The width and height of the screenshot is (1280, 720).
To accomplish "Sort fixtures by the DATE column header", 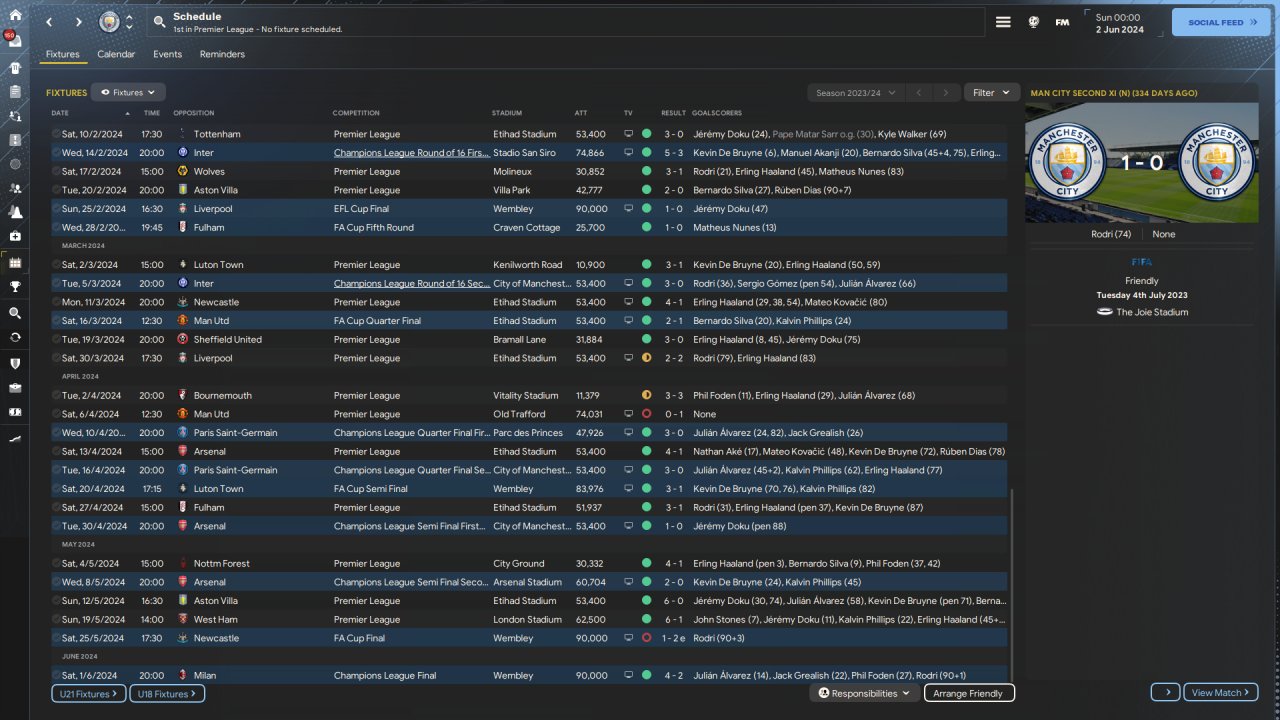I will 60,113.
